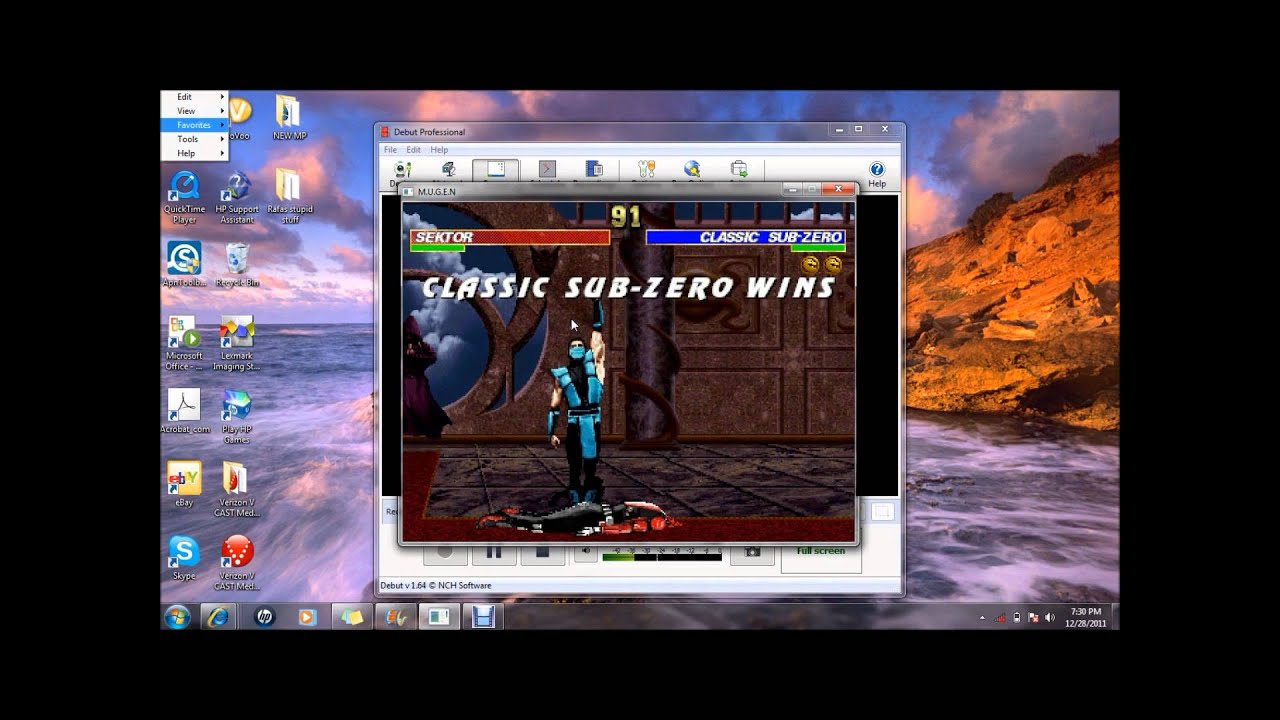Open the Verizon V CAST Media folder icon
Image resolution: width=1280 pixels, height=720 pixels.
pyautogui.click(x=237, y=489)
